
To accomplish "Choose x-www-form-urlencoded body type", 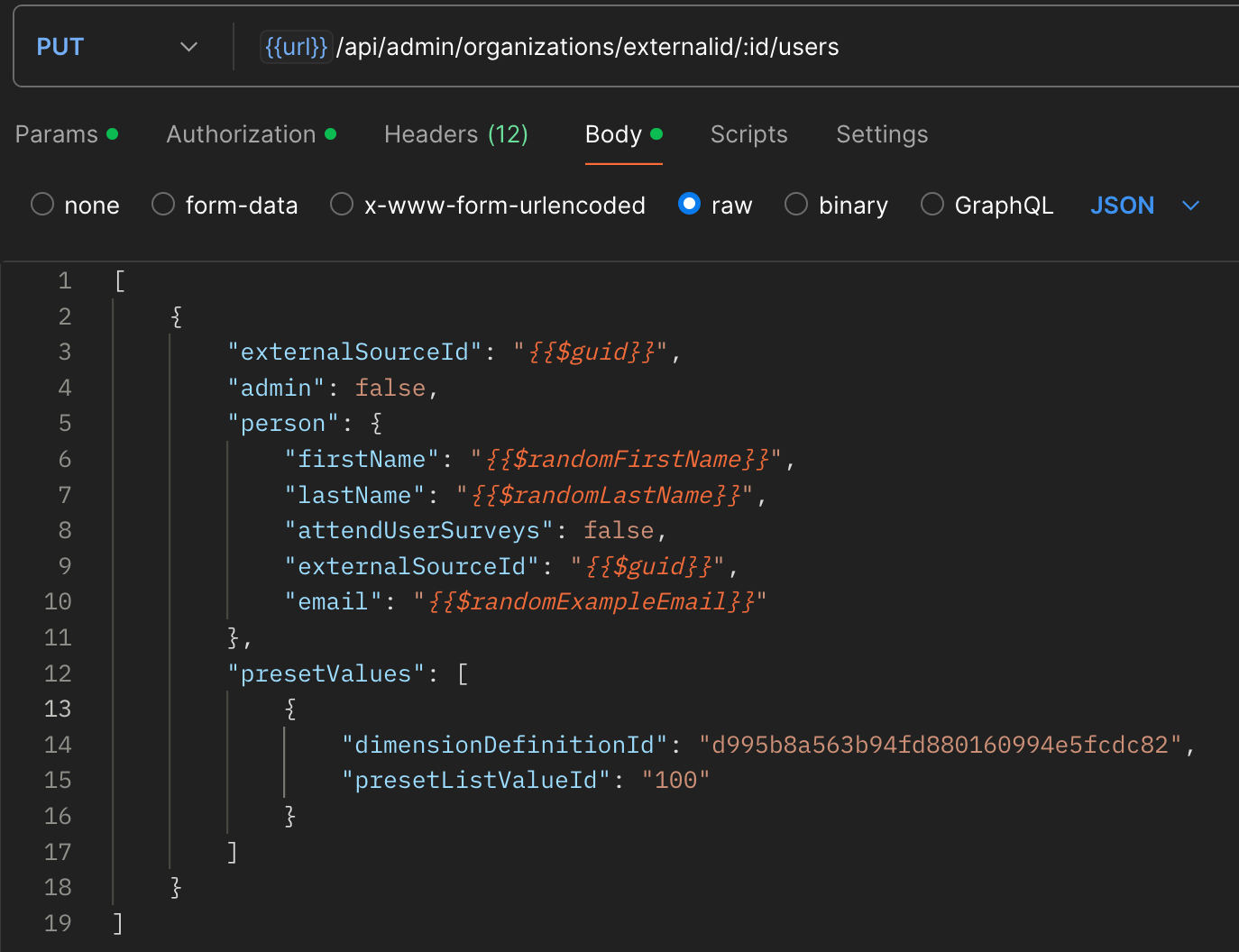I will 488,206.
